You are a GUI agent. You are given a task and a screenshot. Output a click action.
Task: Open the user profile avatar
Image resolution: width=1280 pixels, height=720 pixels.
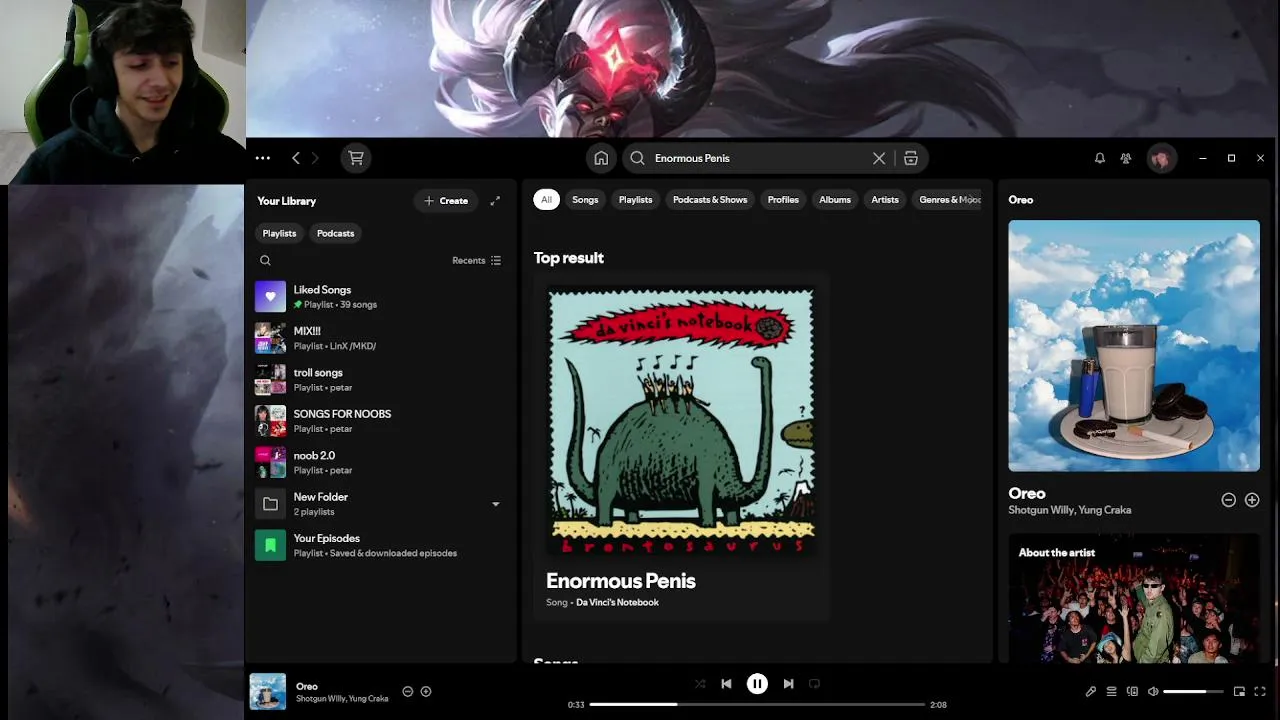click(1161, 158)
